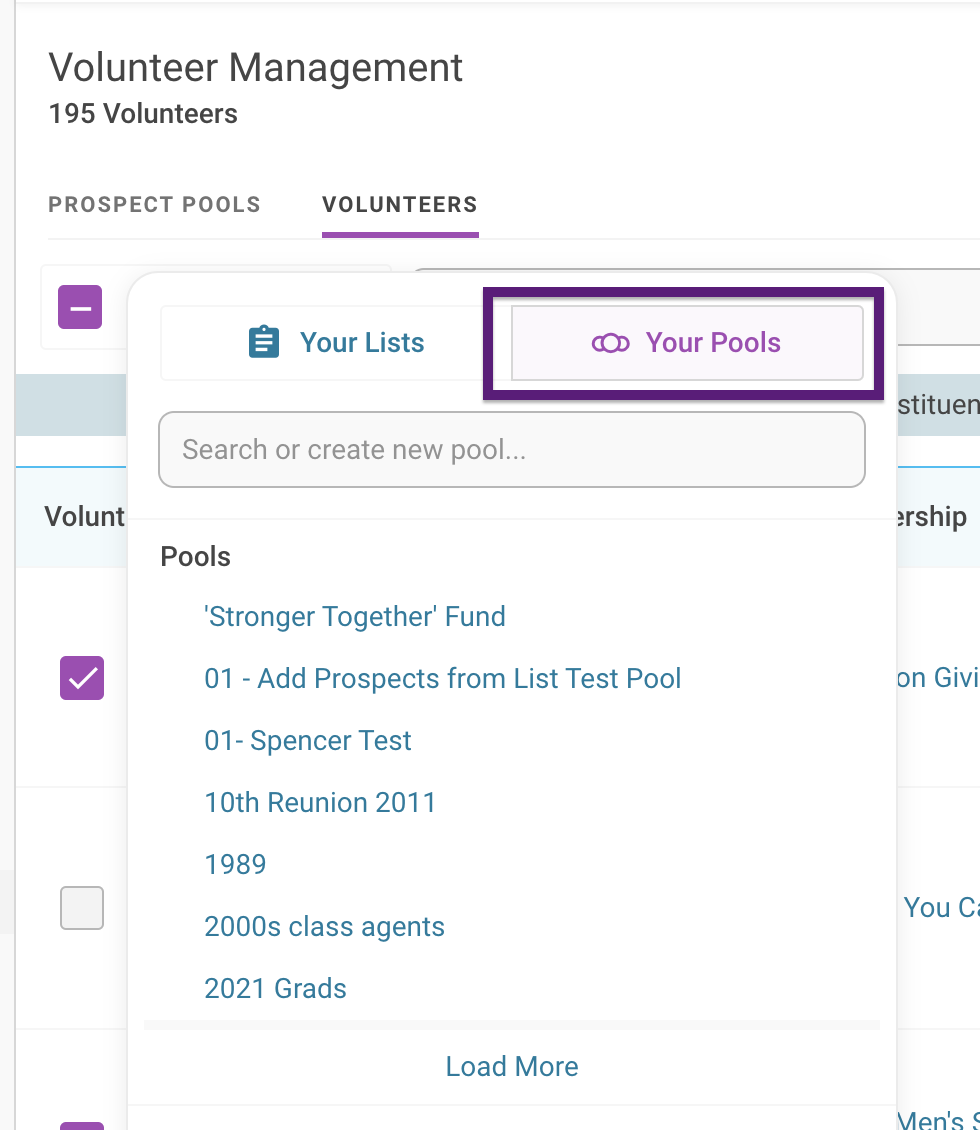Select the Your Pools tab

coord(687,343)
